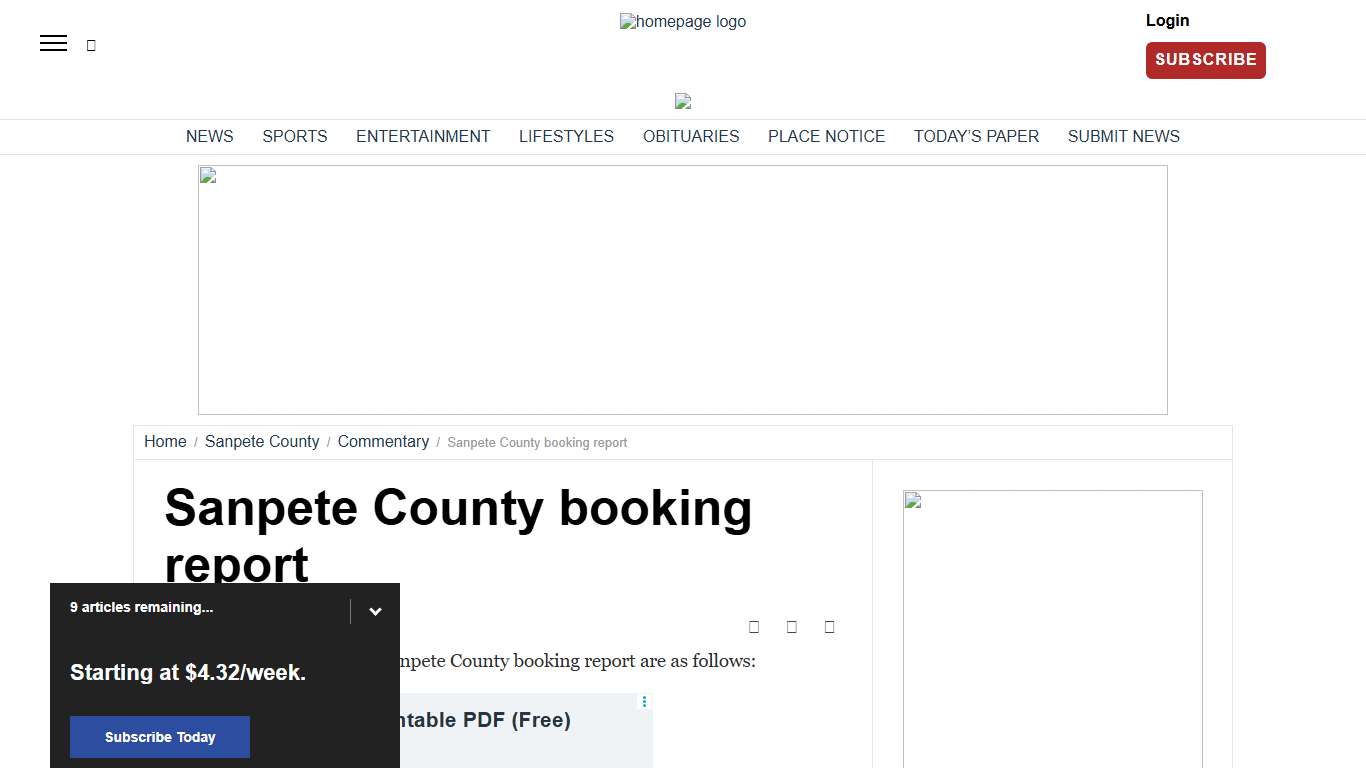Image resolution: width=1366 pixels, height=768 pixels.
Task: Open TODAY'S PAPER section
Action: 976,136
